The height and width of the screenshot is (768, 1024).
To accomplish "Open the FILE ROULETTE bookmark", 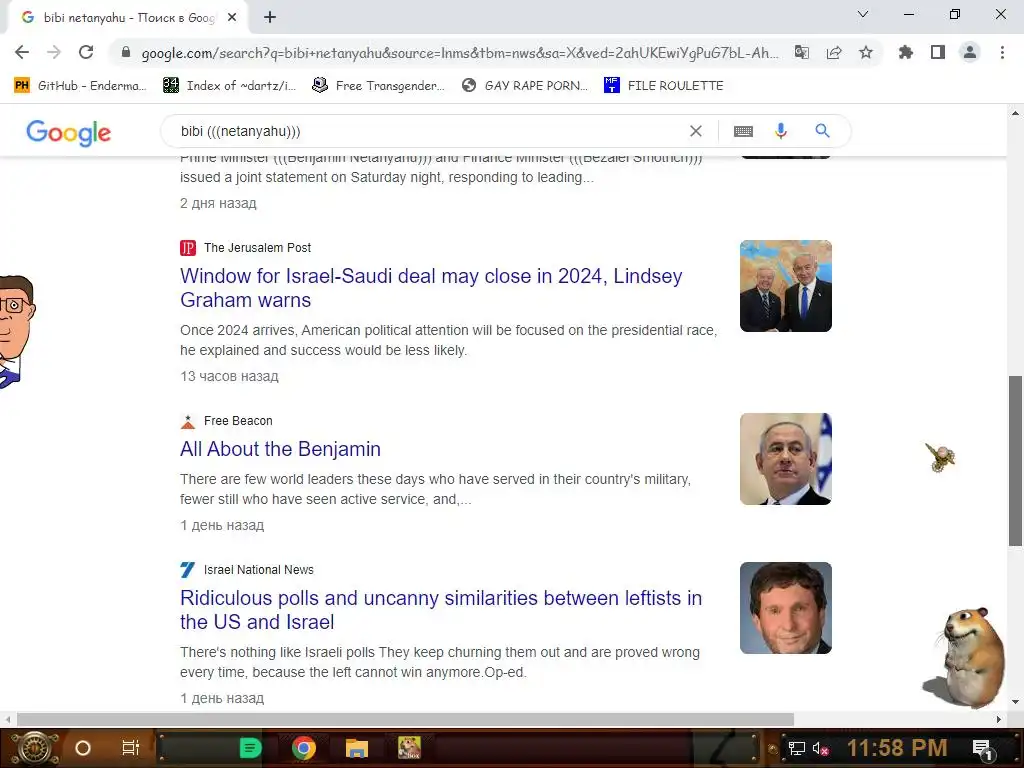I will point(664,86).
